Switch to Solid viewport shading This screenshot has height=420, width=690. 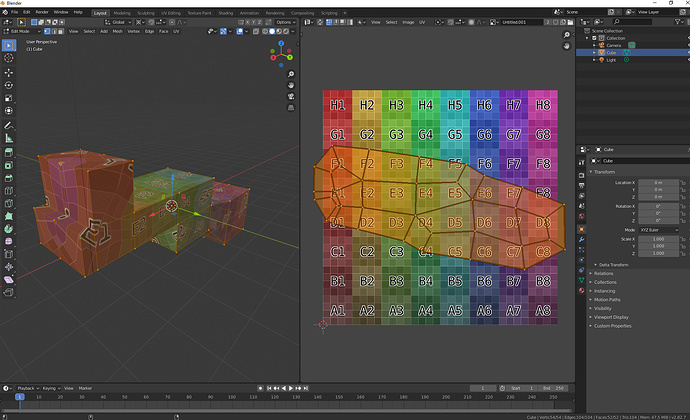pos(272,31)
